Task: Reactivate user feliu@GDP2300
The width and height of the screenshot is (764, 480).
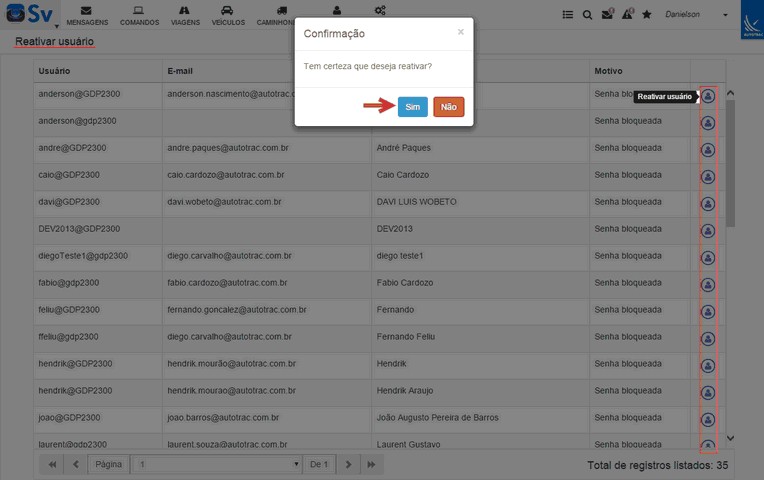Action: 708,312
